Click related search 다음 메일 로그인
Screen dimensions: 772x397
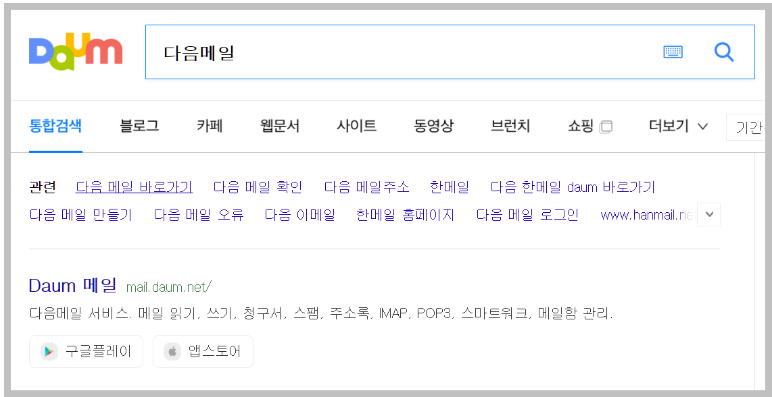pos(527,215)
